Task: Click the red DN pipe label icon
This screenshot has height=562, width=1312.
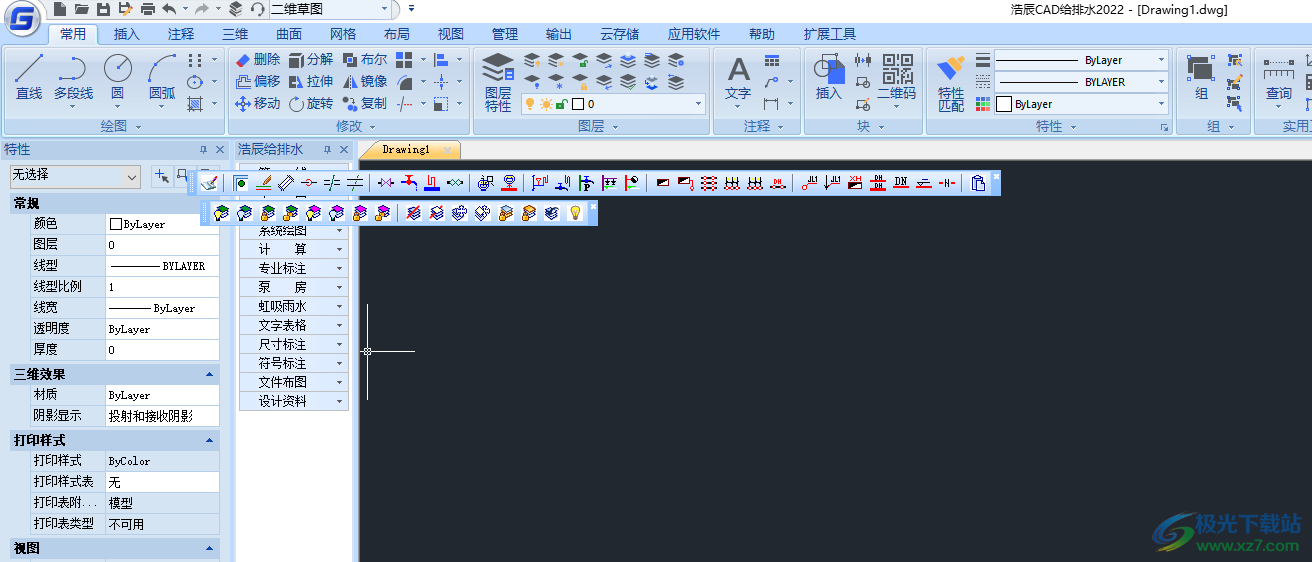Action: pyautogui.click(x=900, y=183)
